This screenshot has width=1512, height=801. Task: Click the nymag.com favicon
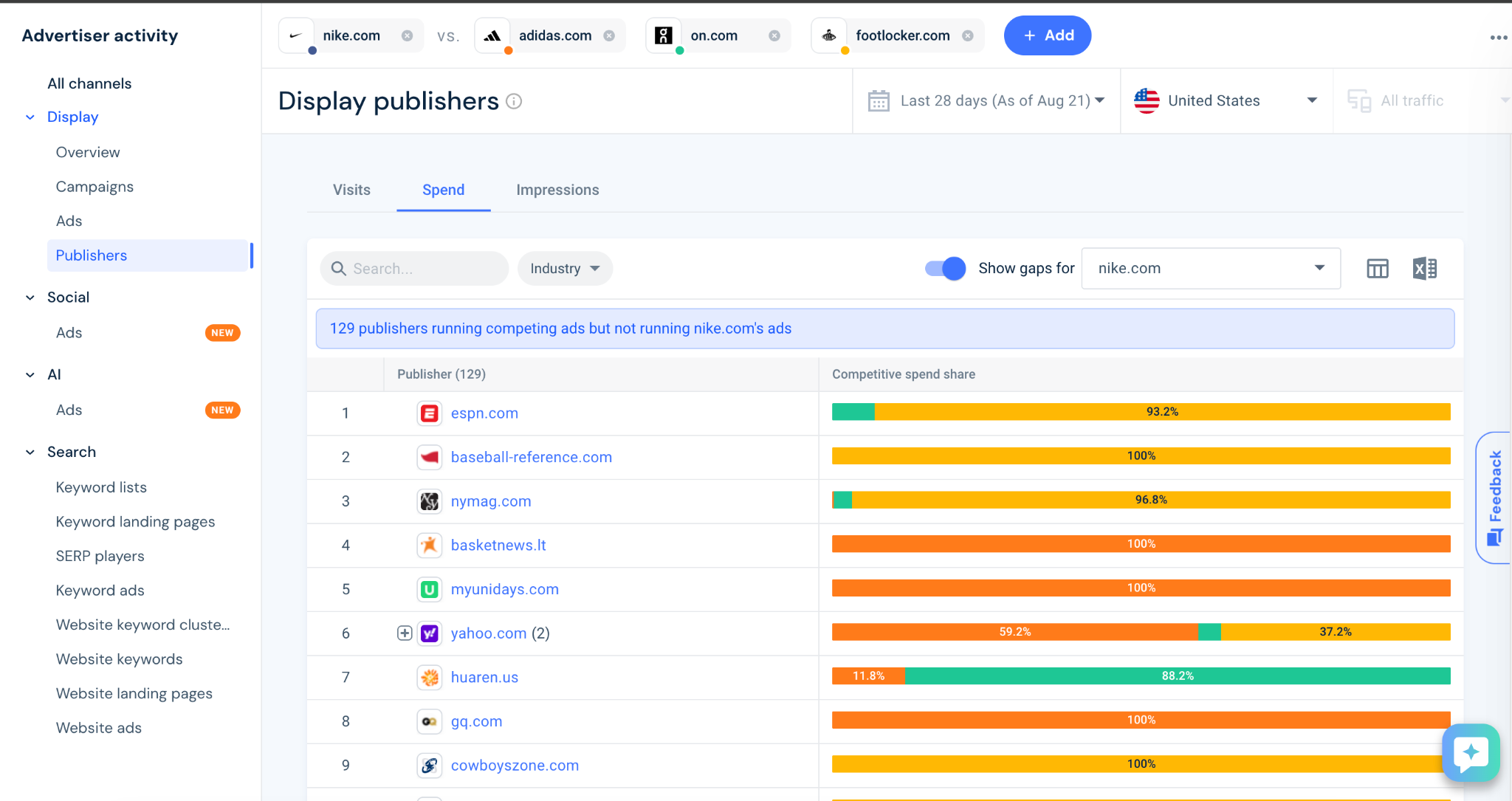click(430, 501)
